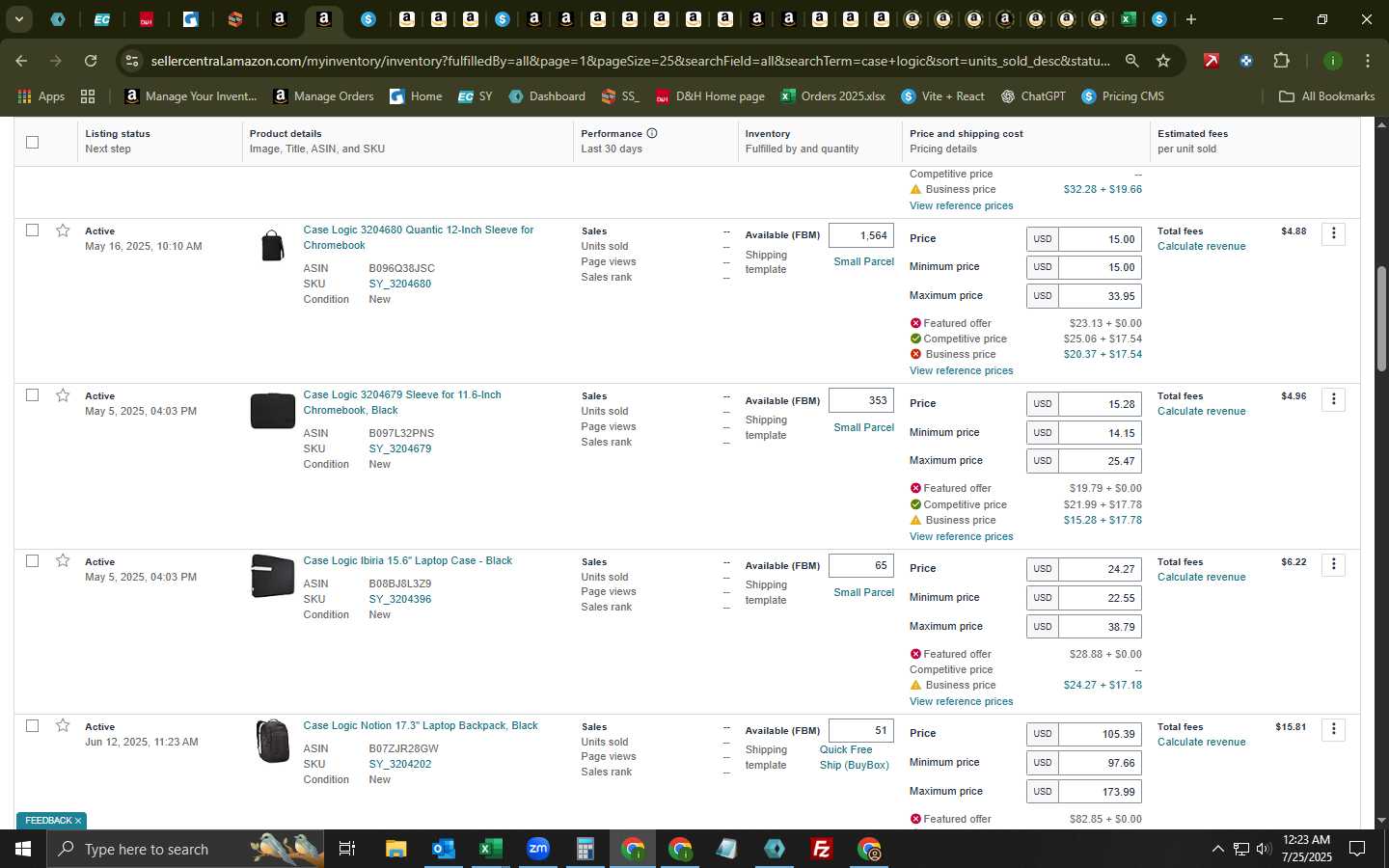Open actions menu for SY_3204396 row
This screenshot has height=868, width=1389.
coord(1333,564)
